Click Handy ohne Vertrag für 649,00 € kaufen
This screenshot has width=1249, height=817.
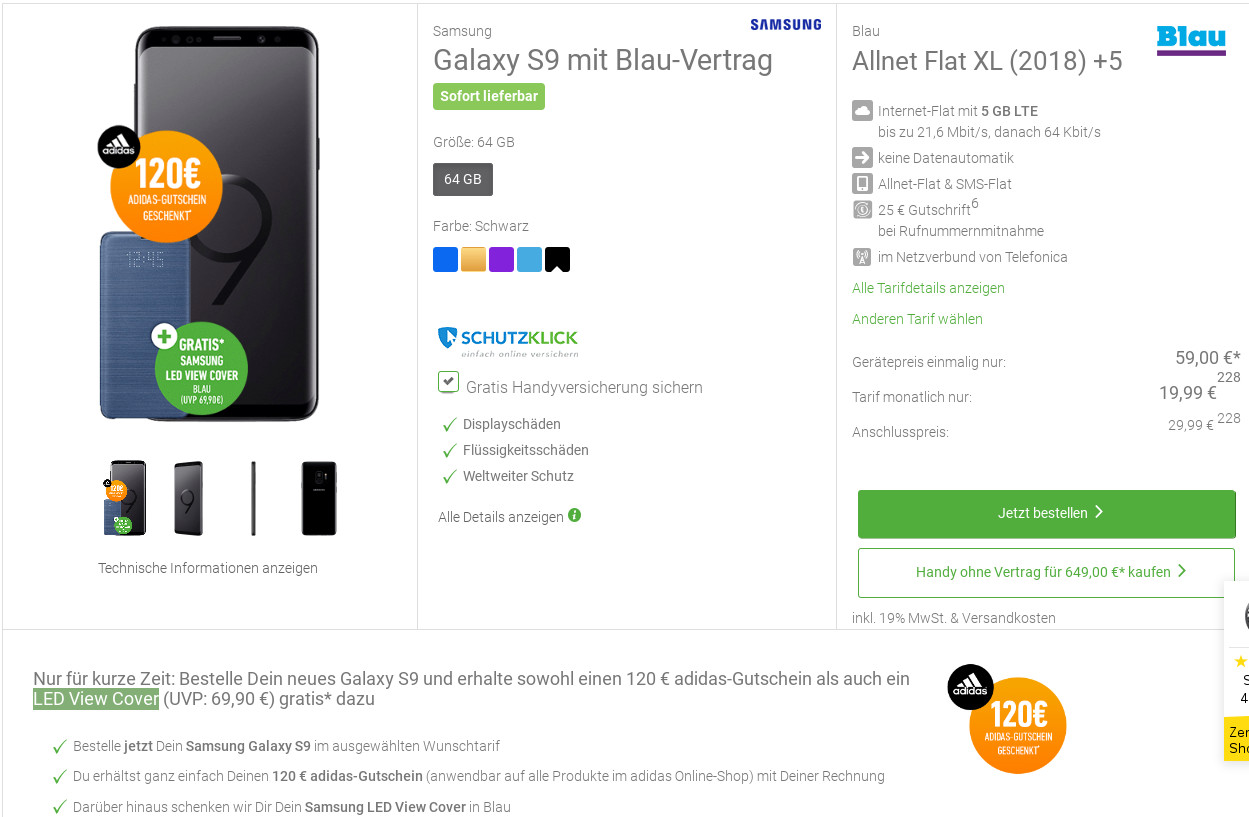(1046, 572)
